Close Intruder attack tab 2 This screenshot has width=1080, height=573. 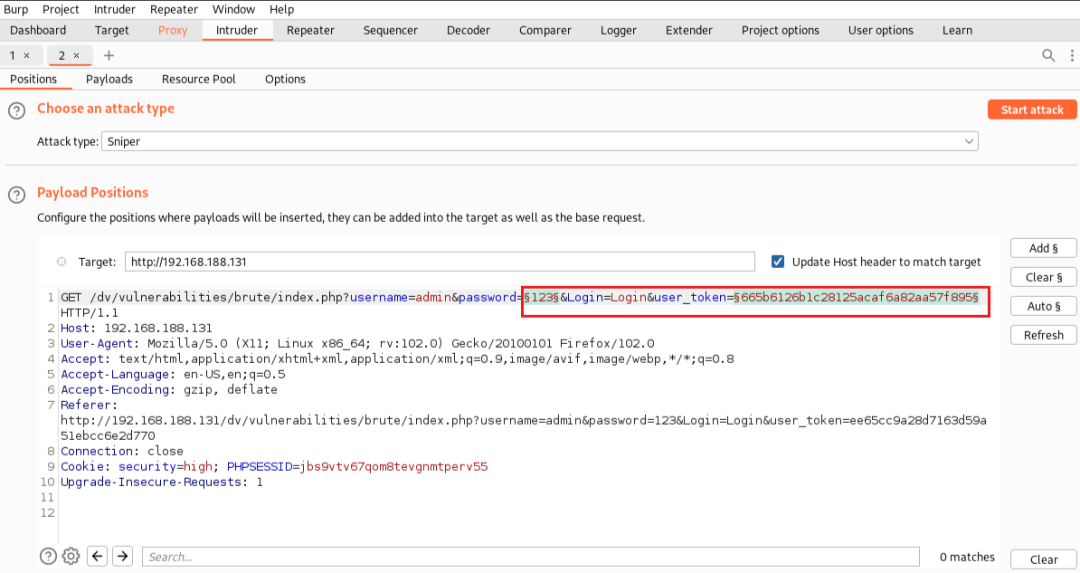click(76, 56)
